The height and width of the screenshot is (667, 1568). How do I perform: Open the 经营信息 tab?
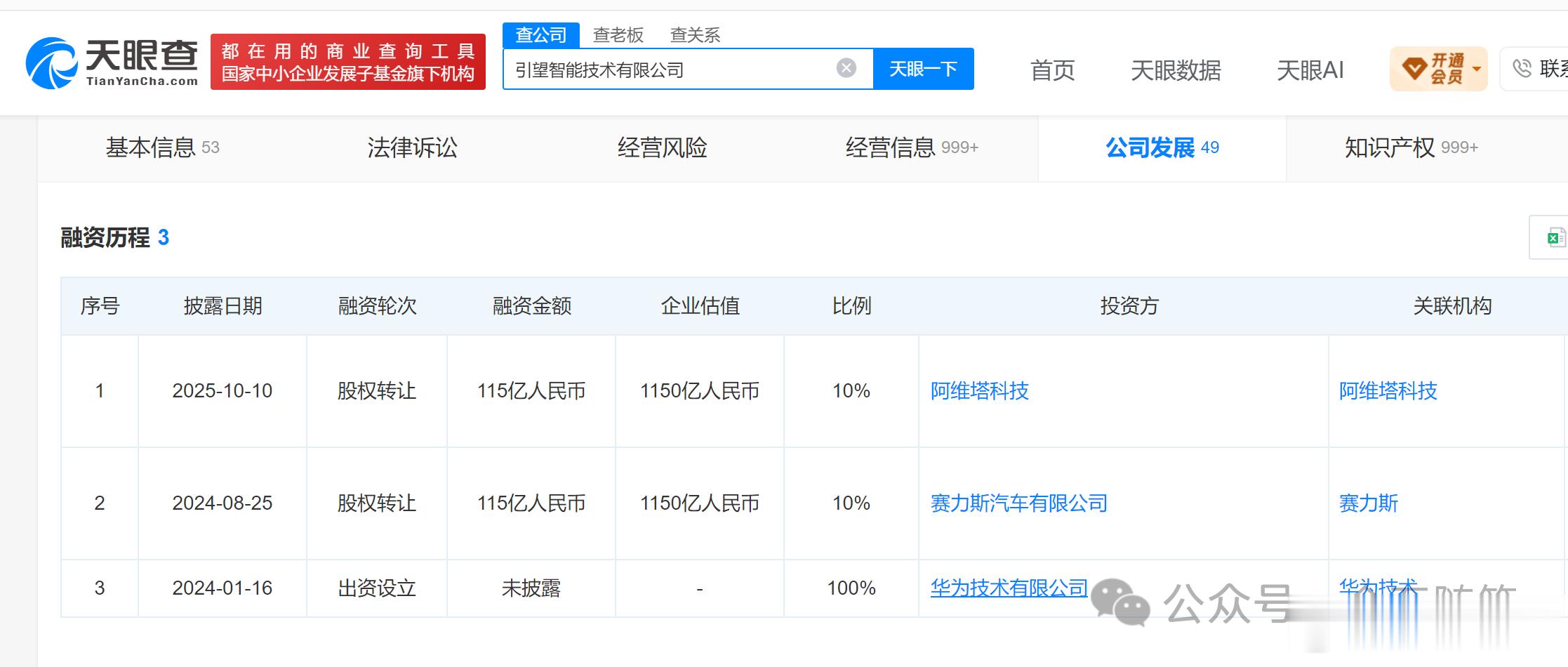[x=912, y=147]
